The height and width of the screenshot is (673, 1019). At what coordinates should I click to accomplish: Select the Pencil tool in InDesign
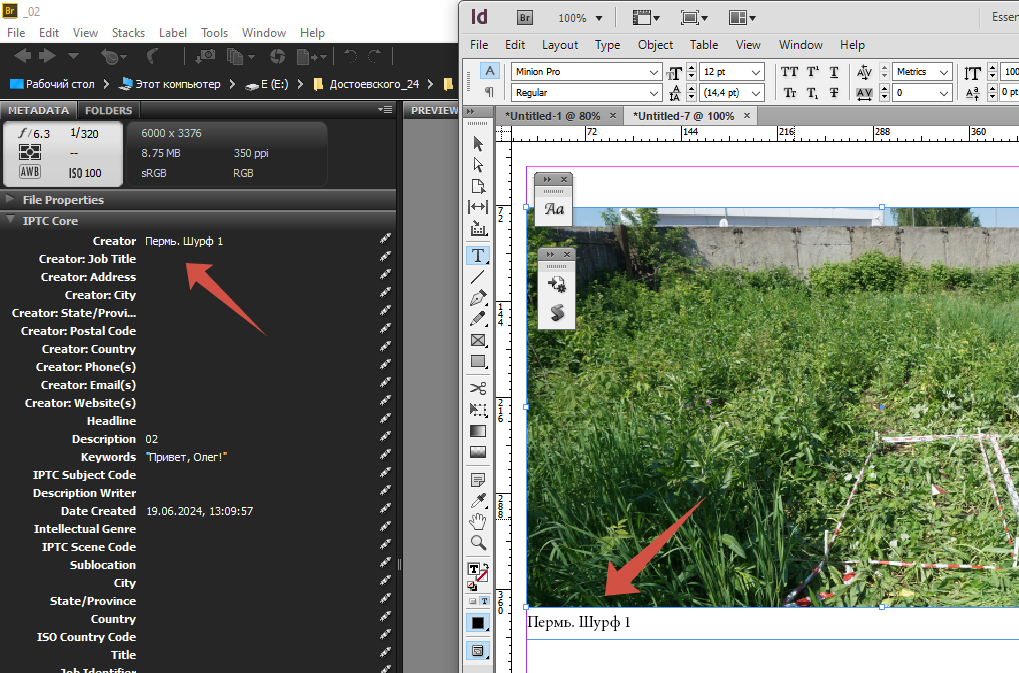pos(478,319)
